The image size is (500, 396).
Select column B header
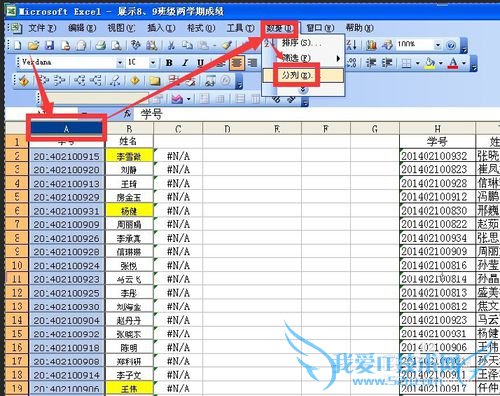point(129,129)
